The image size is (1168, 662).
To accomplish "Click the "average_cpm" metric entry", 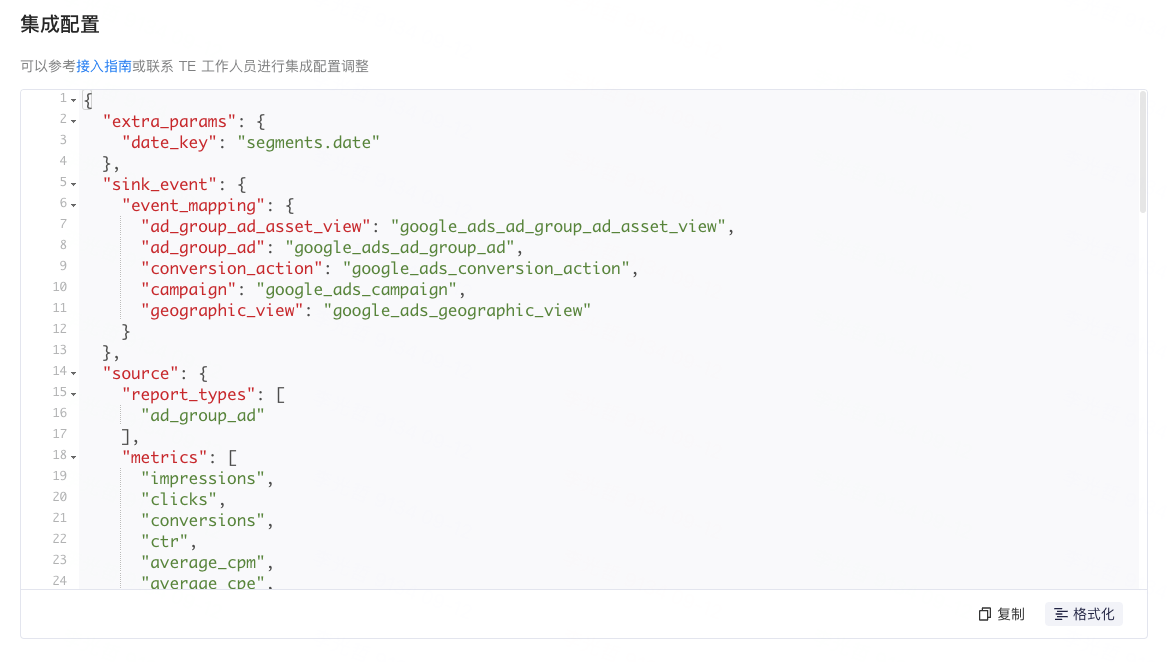I will pyautogui.click(x=203, y=562).
